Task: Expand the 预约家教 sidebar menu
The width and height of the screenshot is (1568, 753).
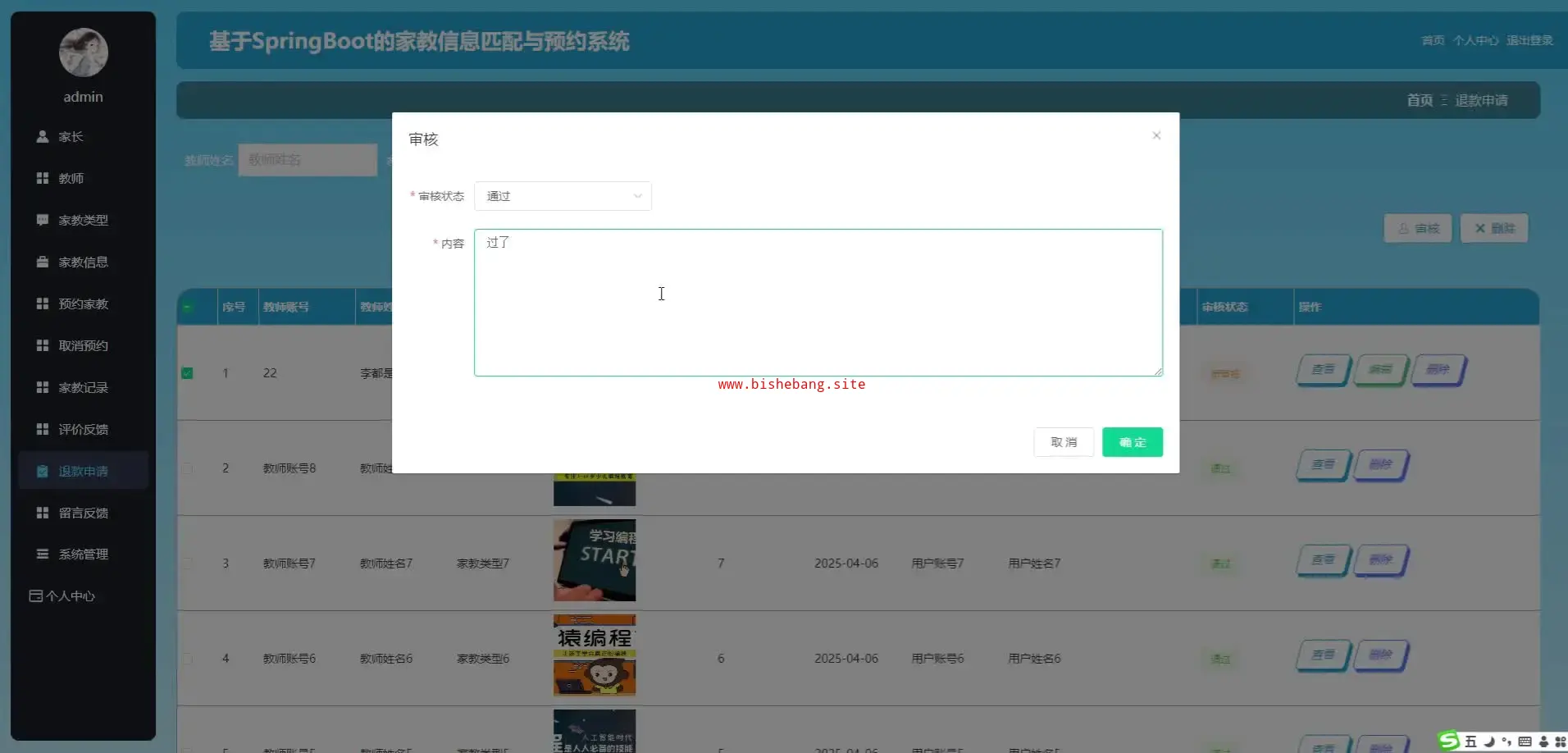Action: pos(83,303)
